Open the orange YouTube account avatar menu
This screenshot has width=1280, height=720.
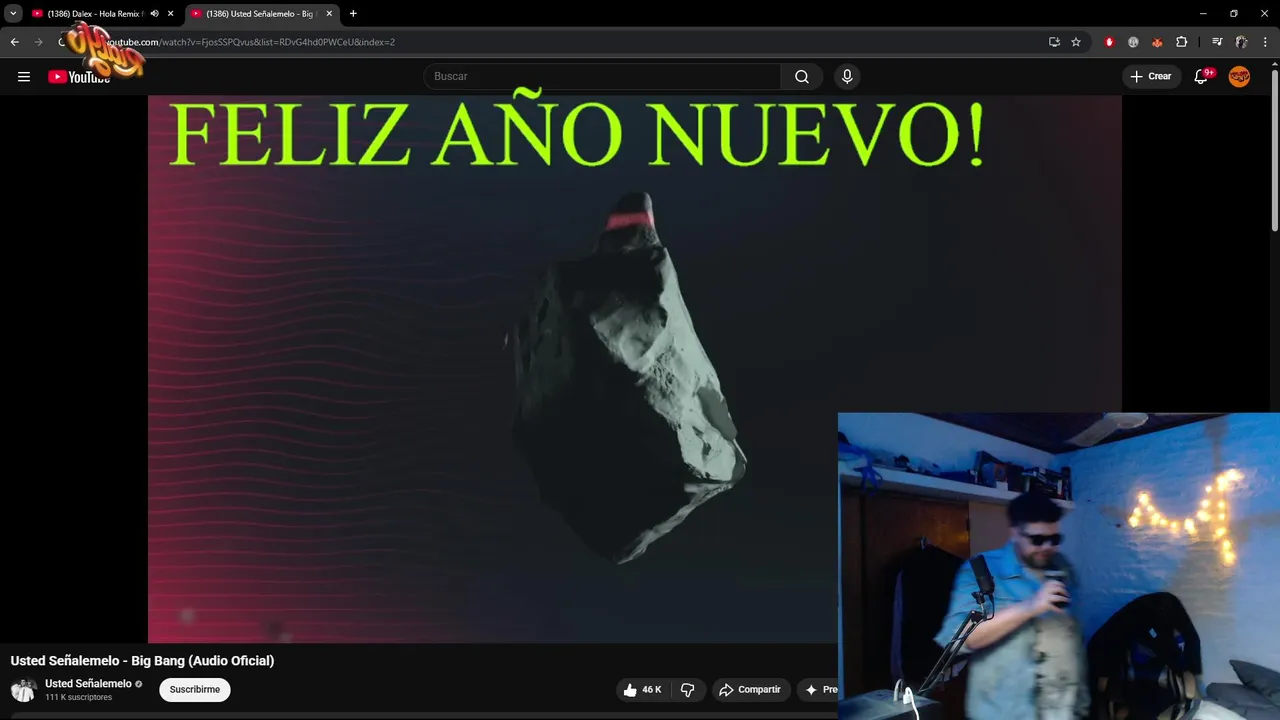[x=1239, y=76]
